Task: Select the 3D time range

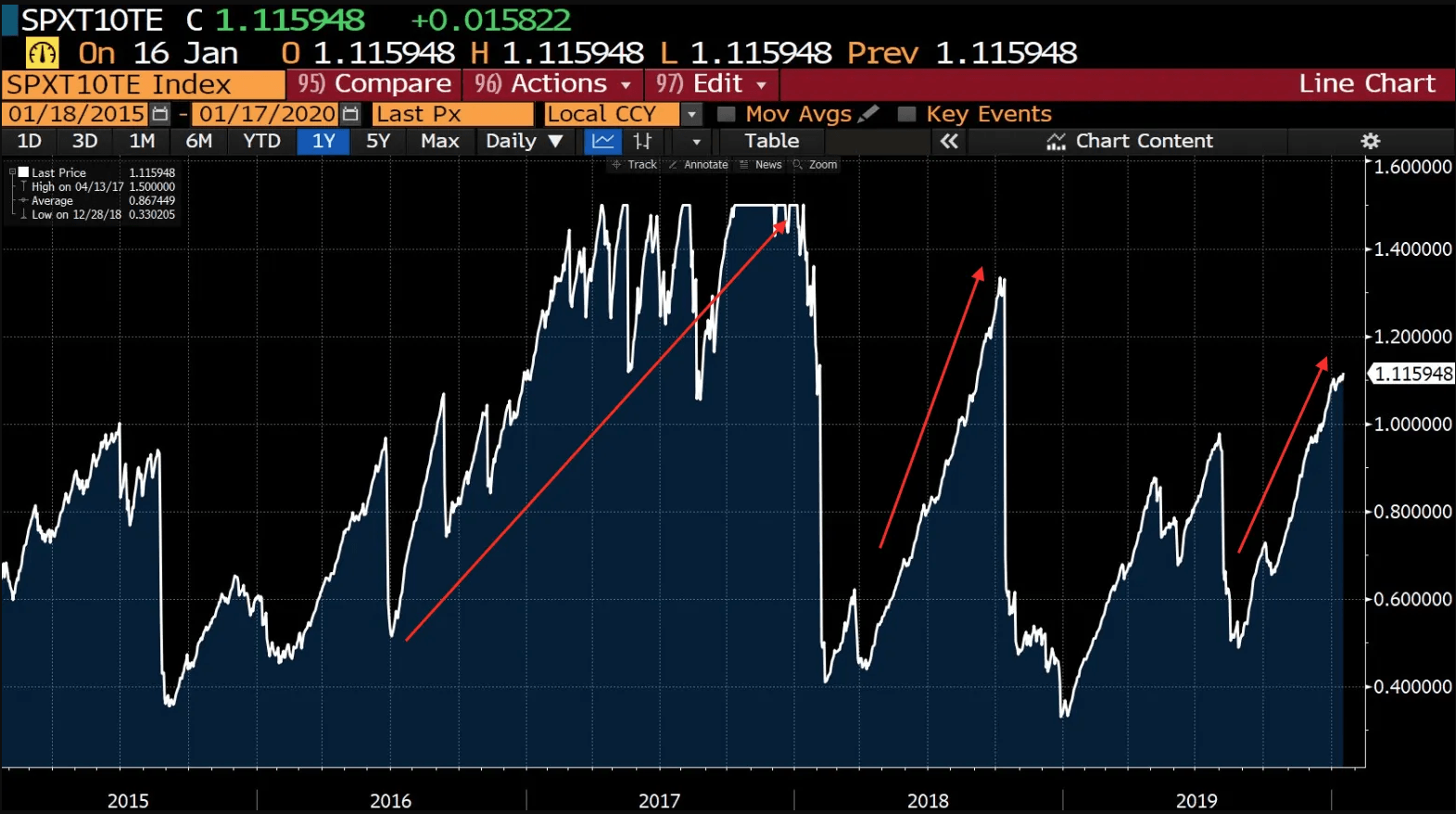Action: (x=85, y=141)
